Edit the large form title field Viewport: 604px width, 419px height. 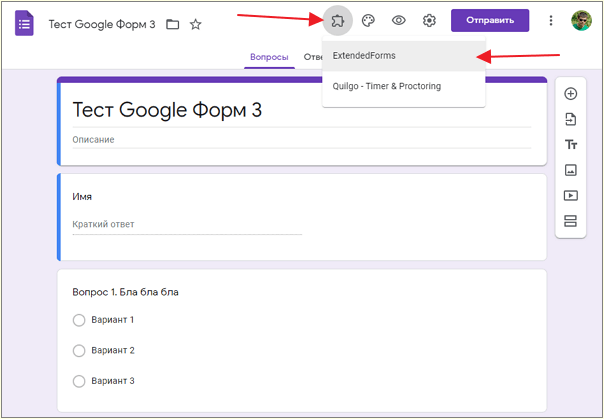click(x=302, y=110)
